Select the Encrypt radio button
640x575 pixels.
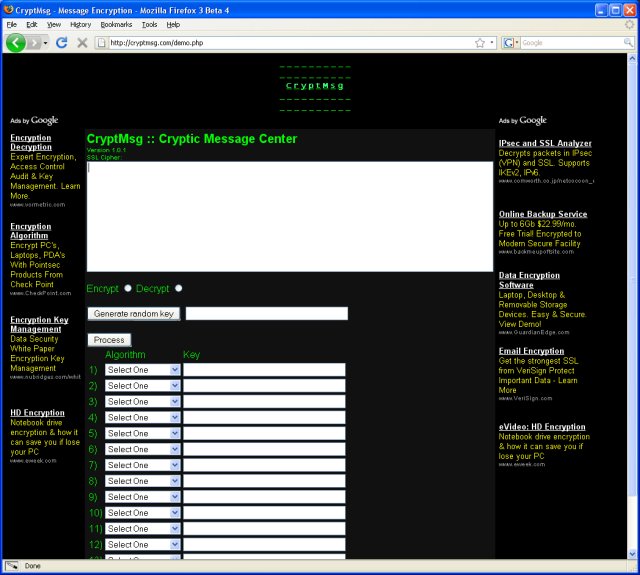pos(128,288)
